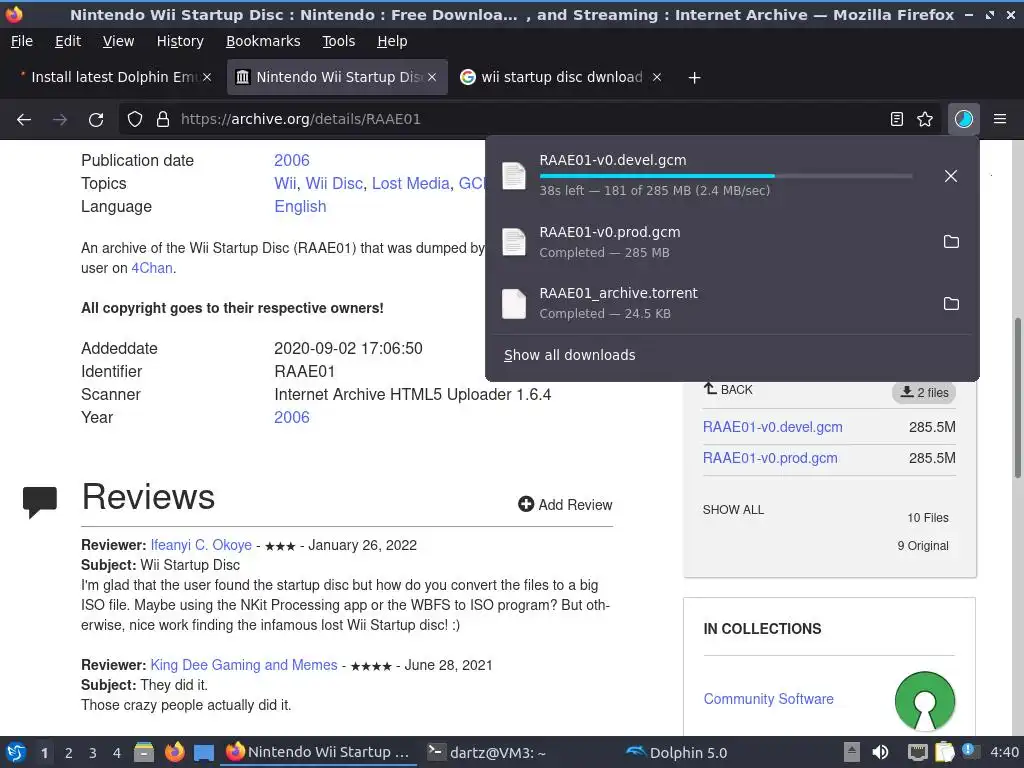Click the Reviews speech bubble icon

point(40,502)
